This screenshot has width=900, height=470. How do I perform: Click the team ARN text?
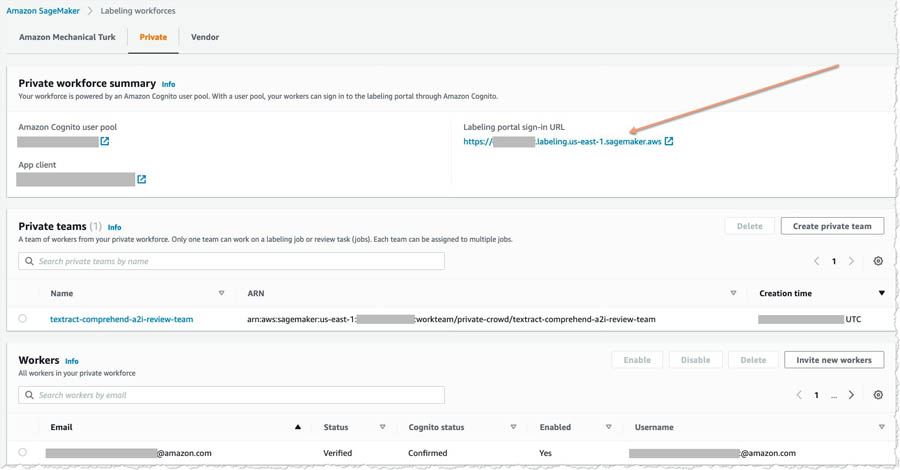(x=451, y=319)
